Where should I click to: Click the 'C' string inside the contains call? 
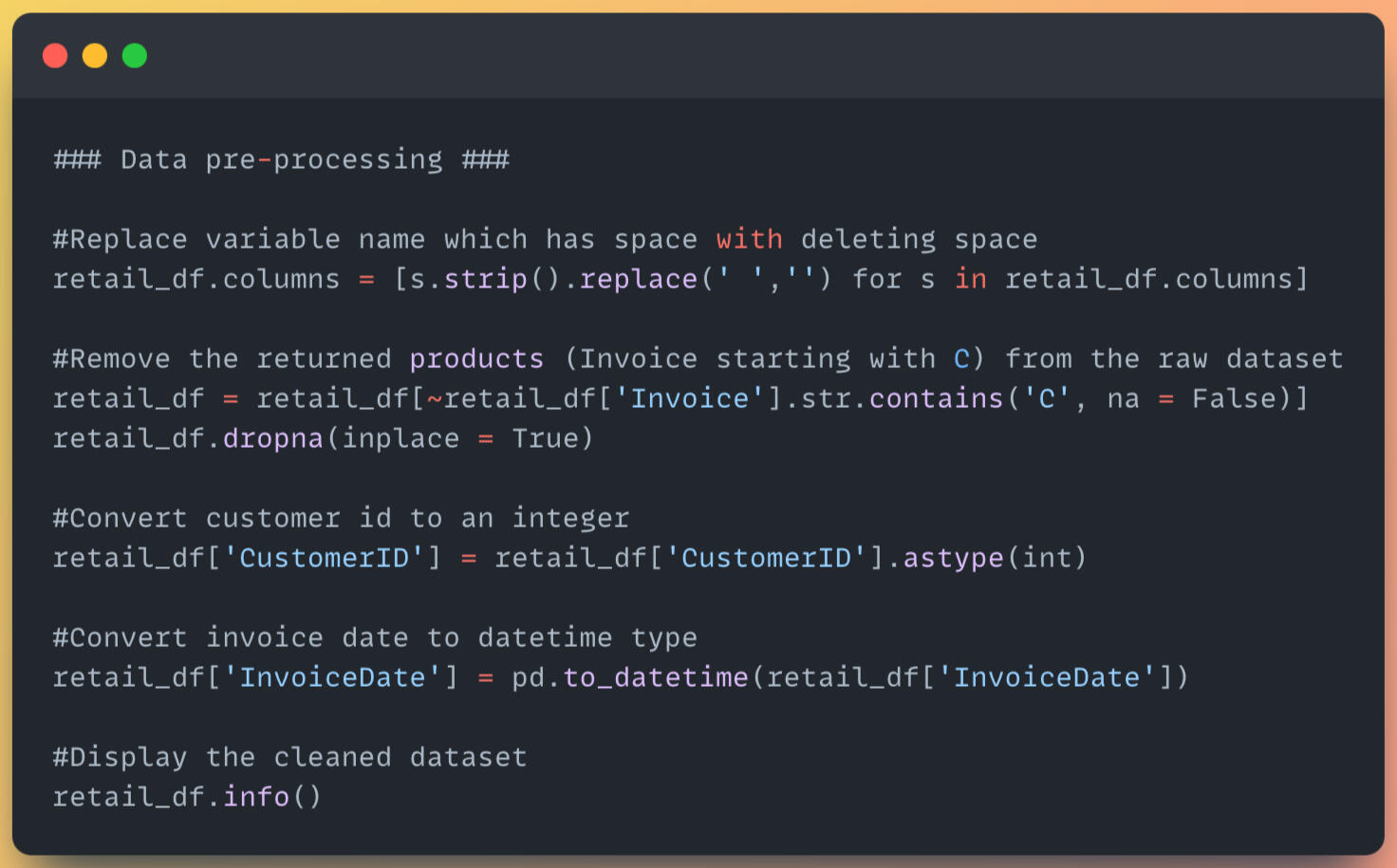coord(1047,398)
